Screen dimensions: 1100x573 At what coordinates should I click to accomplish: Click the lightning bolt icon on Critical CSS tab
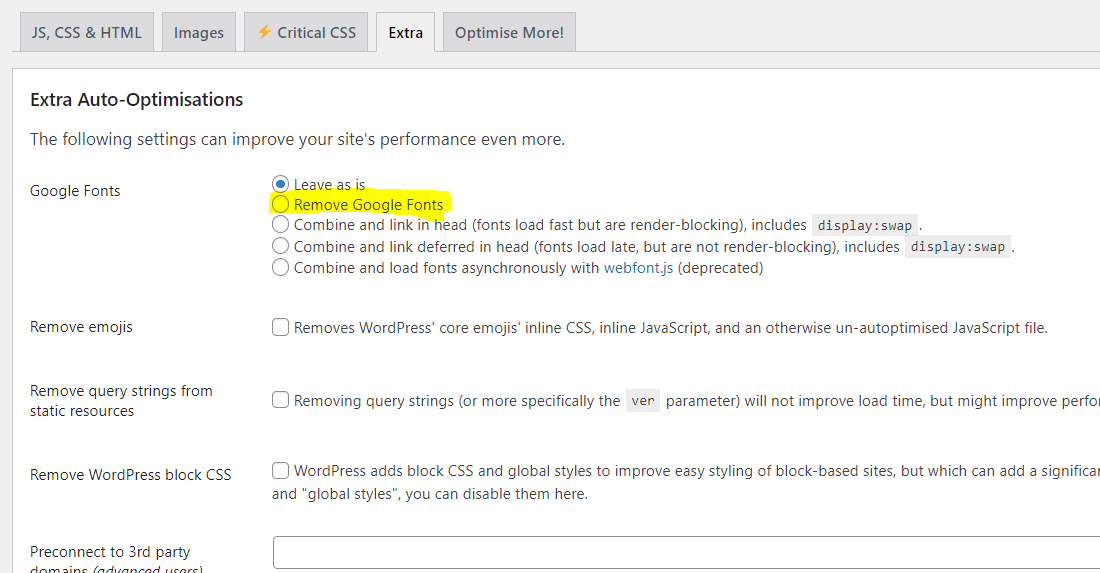coord(264,32)
